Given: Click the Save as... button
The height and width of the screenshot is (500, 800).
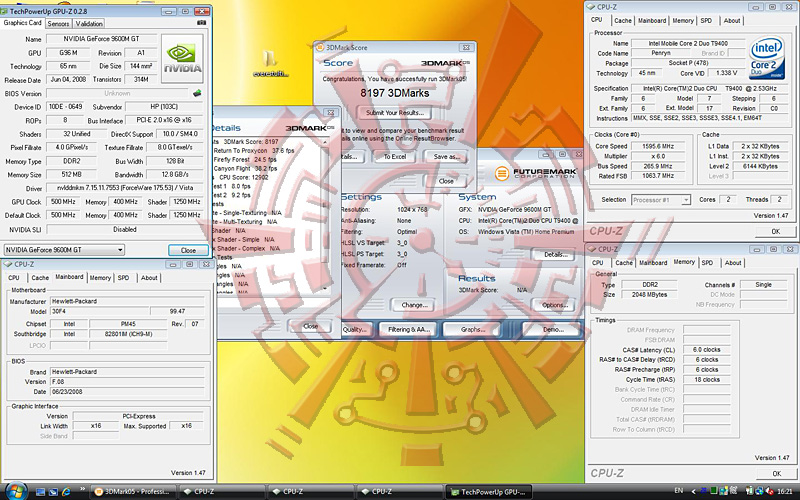Looking at the screenshot, I should pos(446,157).
